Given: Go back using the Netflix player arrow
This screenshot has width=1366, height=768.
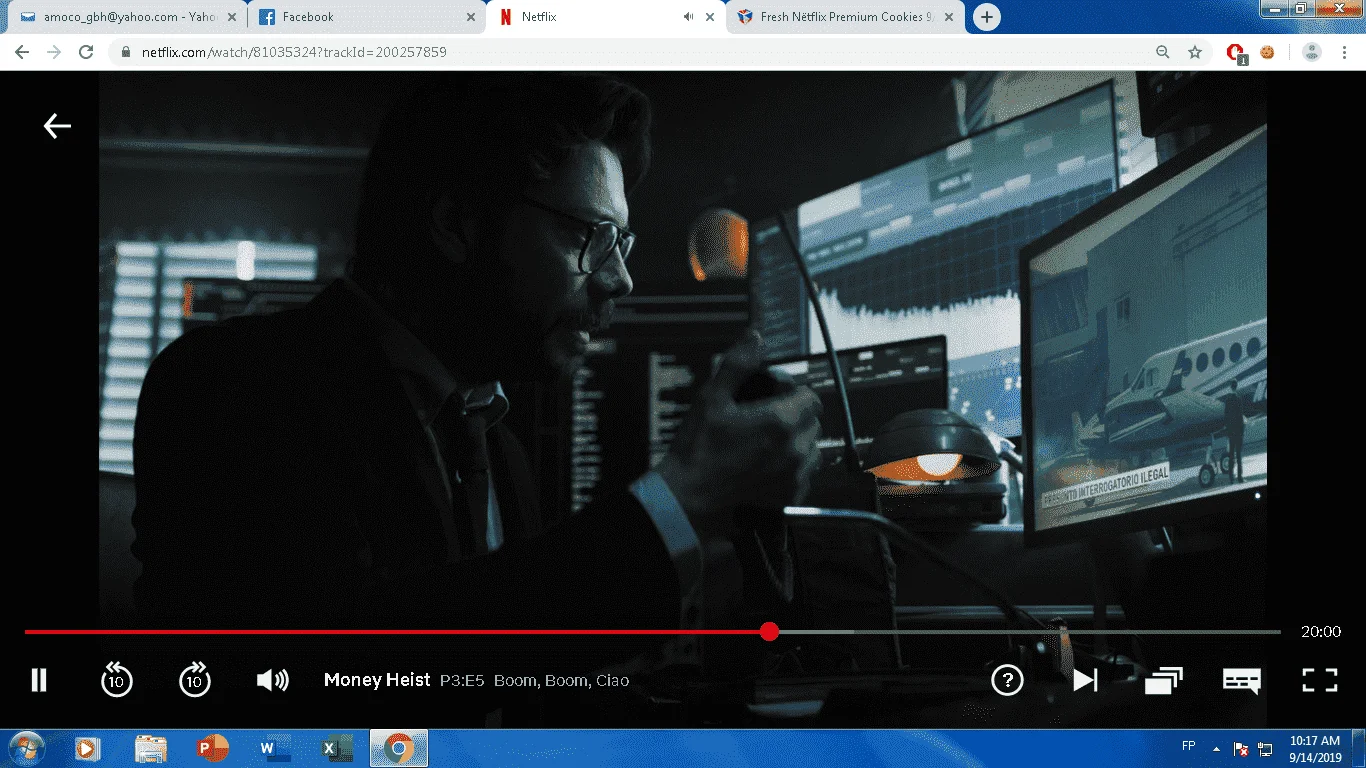Looking at the screenshot, I should click(x=57, y=125).
